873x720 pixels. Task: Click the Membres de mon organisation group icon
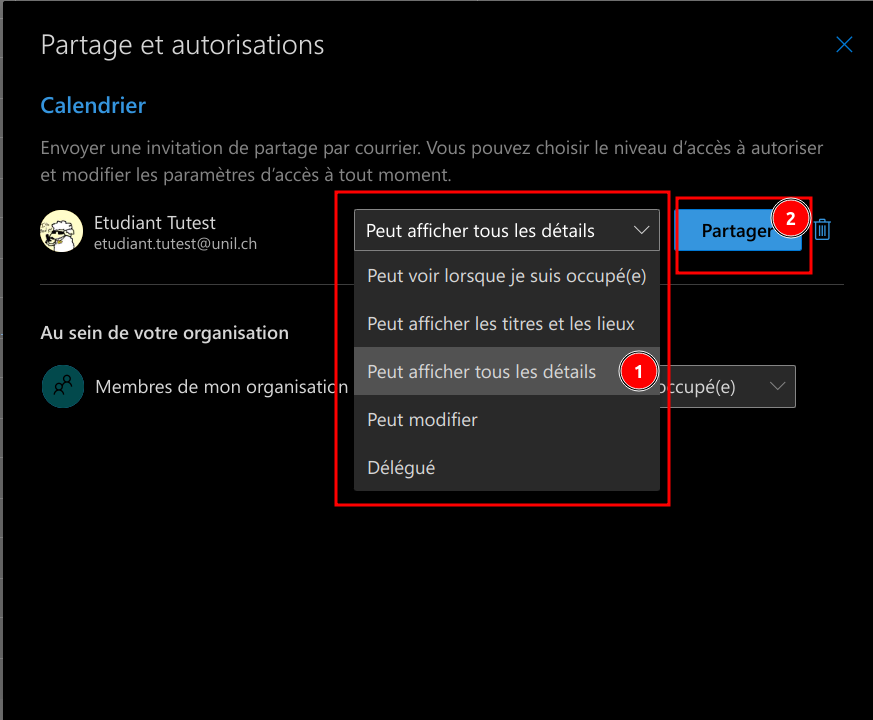(62, 386)
